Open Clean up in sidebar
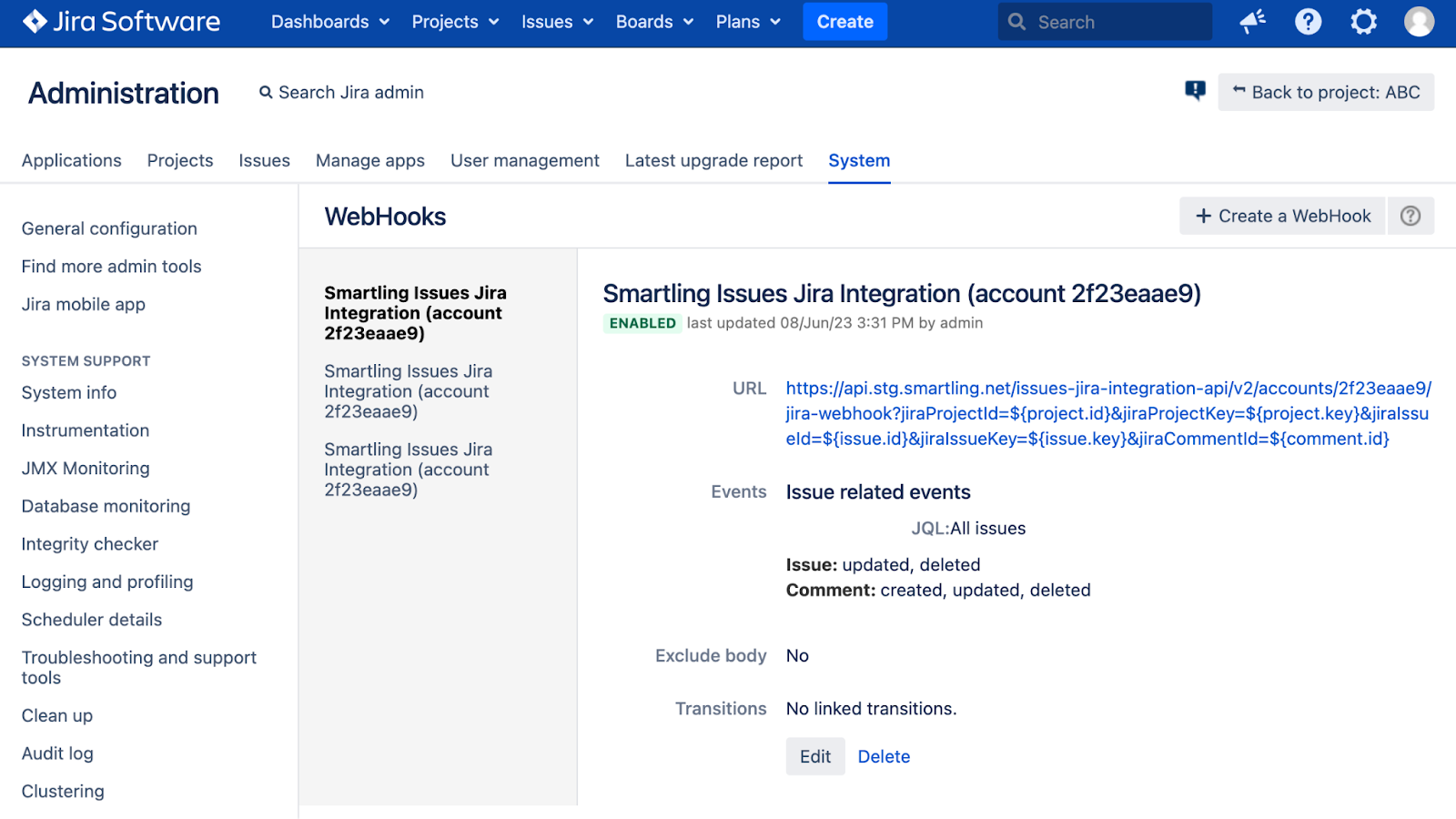 [57, 716]
